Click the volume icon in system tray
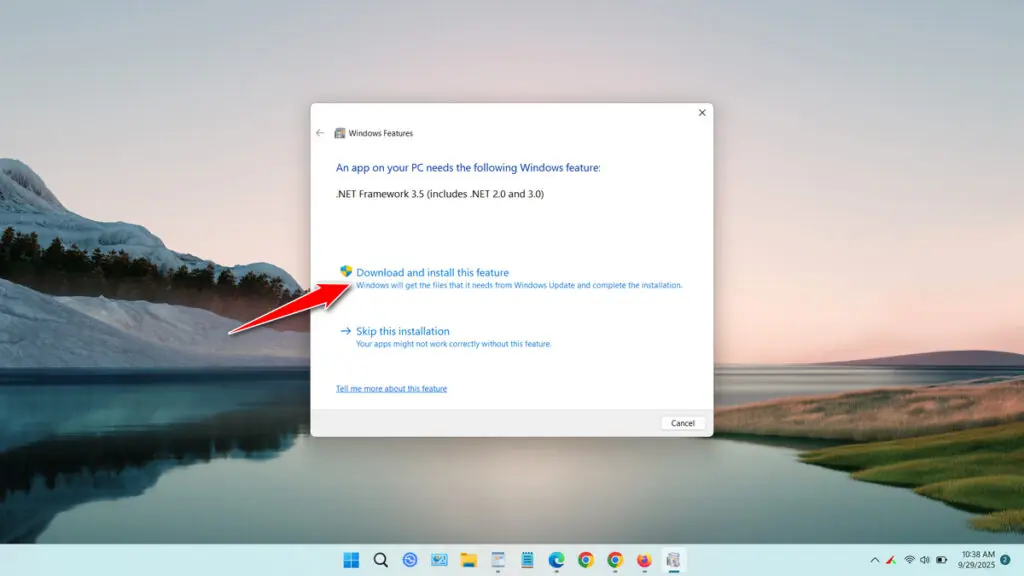The image size is (1024, 576). click(x=924, y=560)
